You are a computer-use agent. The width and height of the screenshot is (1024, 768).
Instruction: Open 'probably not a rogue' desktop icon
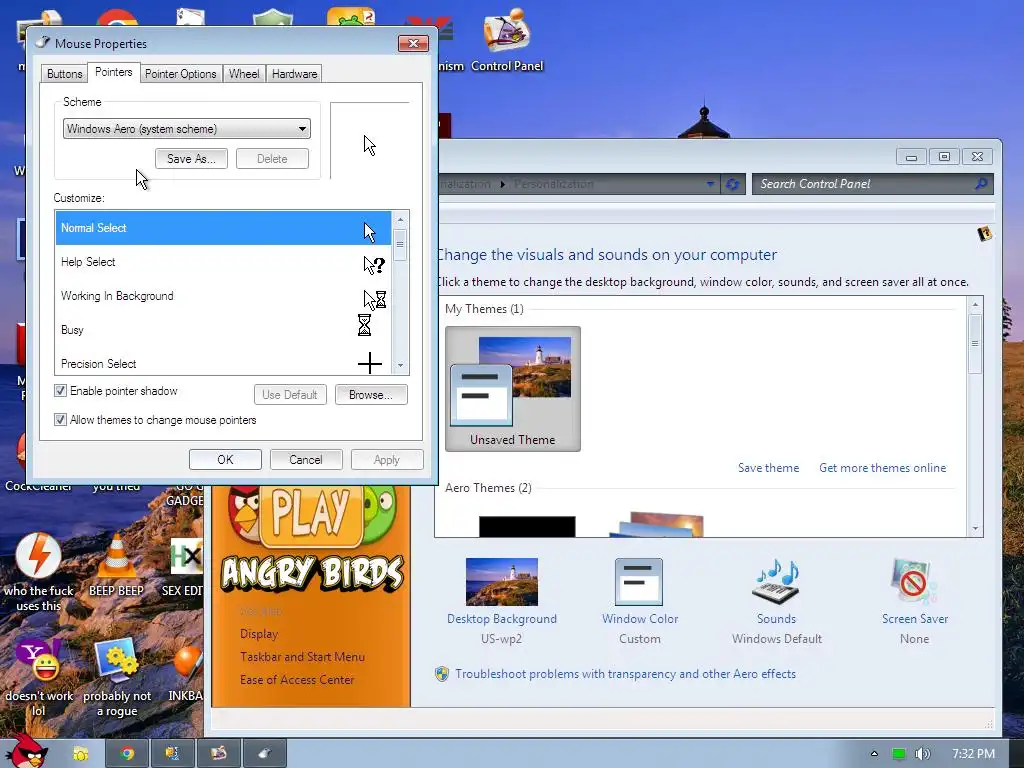pyautogui.click(x=117, y=677)
